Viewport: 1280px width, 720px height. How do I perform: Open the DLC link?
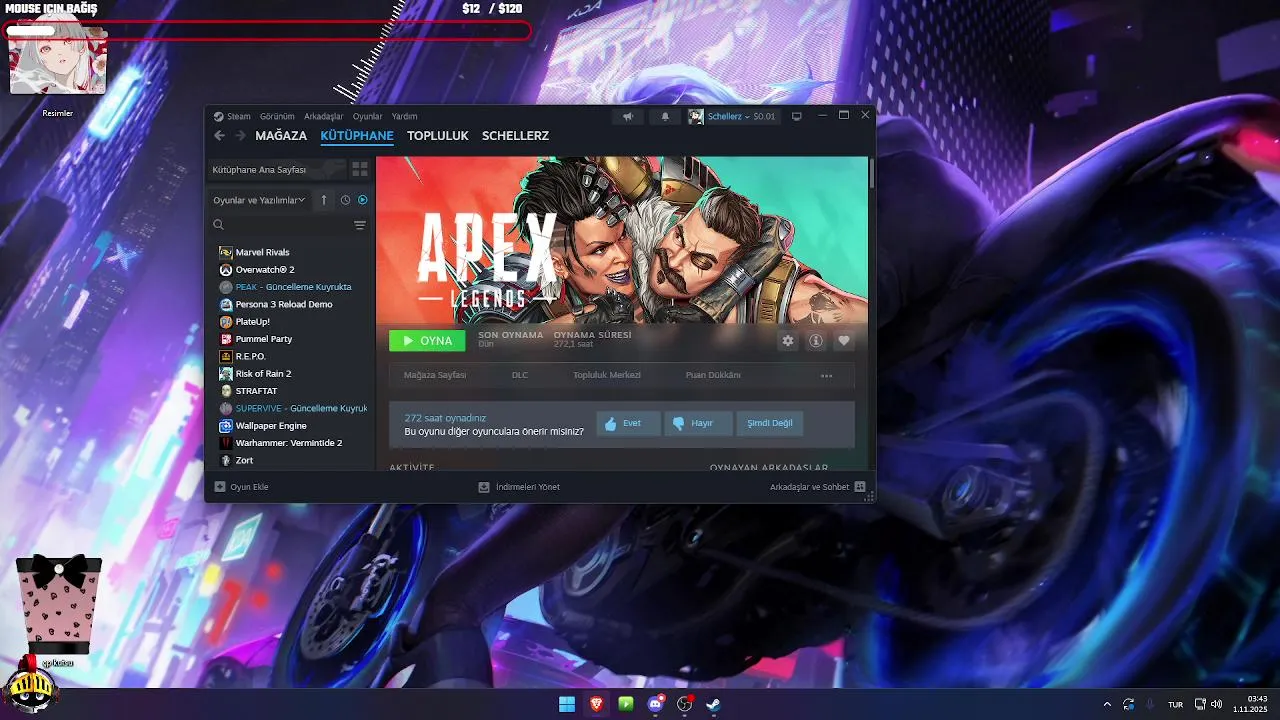click(520, 376)
